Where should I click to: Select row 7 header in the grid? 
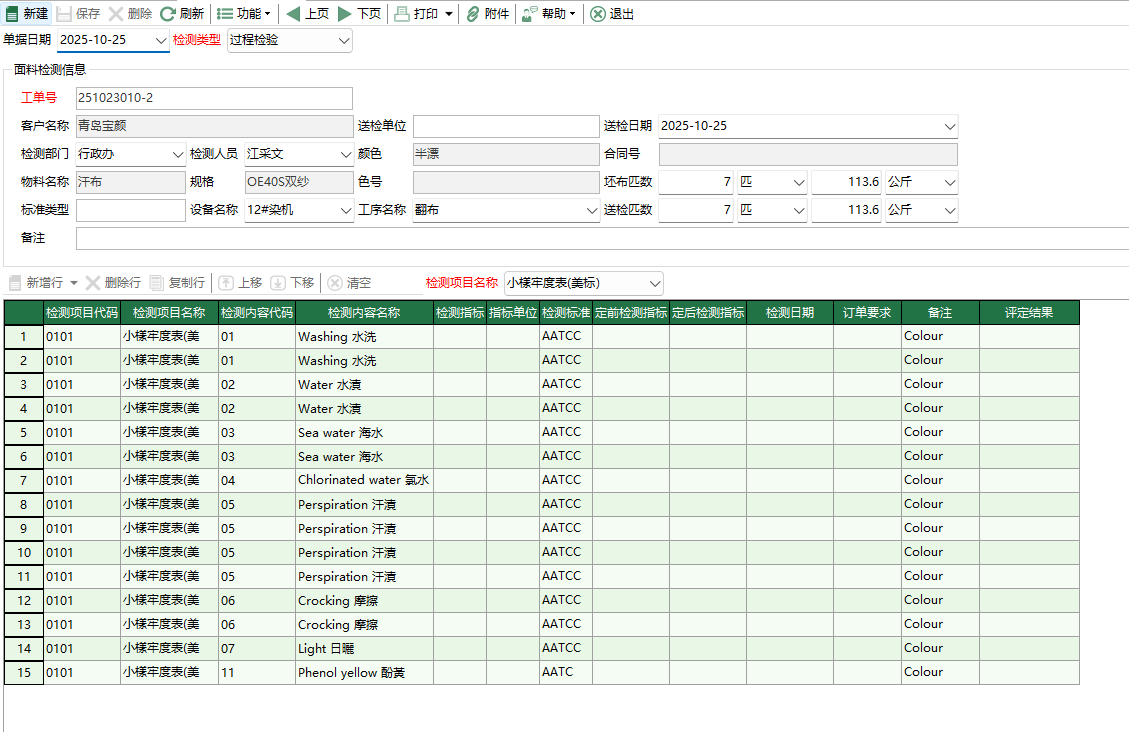(x=23, y=480)
